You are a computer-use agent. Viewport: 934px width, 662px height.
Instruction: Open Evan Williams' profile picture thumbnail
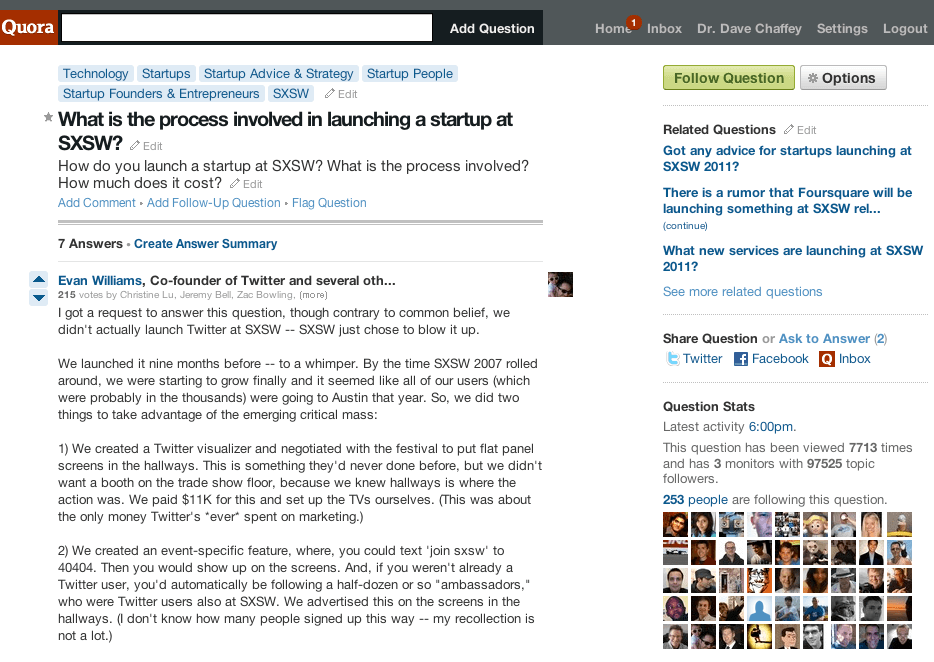(560, 284)
